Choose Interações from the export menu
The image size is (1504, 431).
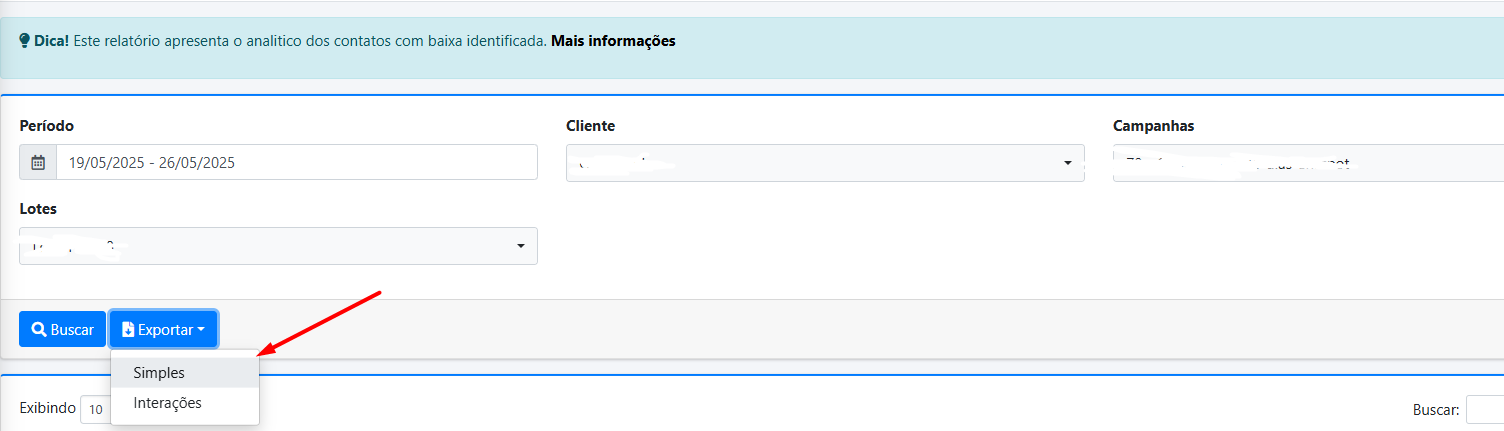coord(167,403)
